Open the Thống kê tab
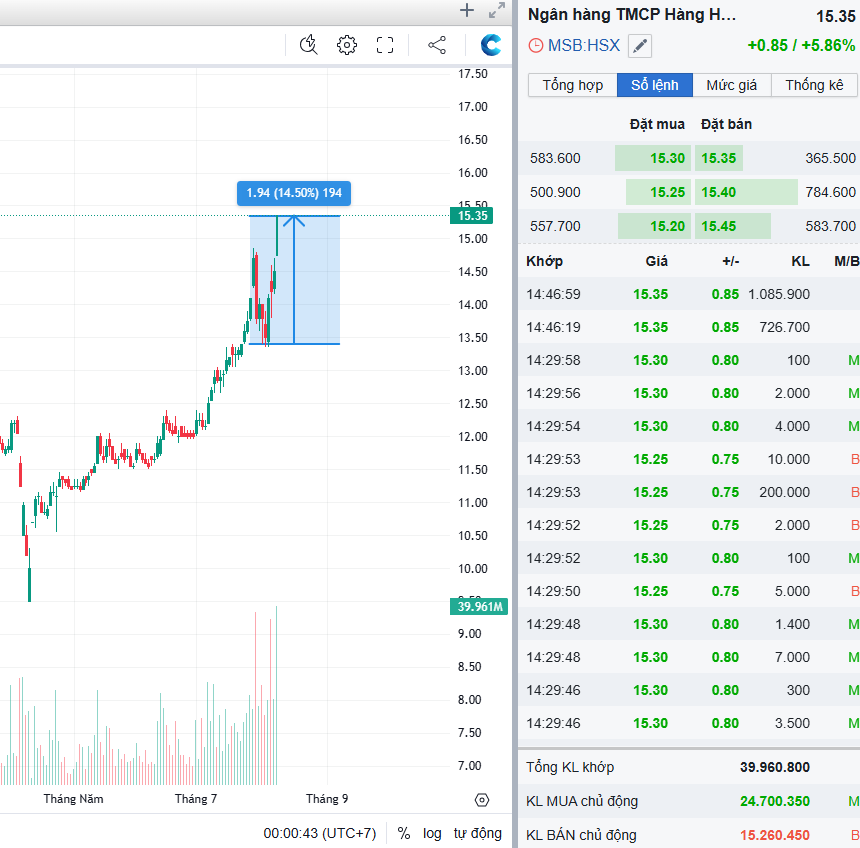Viewport: 860px width, 848px height. [814, 85]
